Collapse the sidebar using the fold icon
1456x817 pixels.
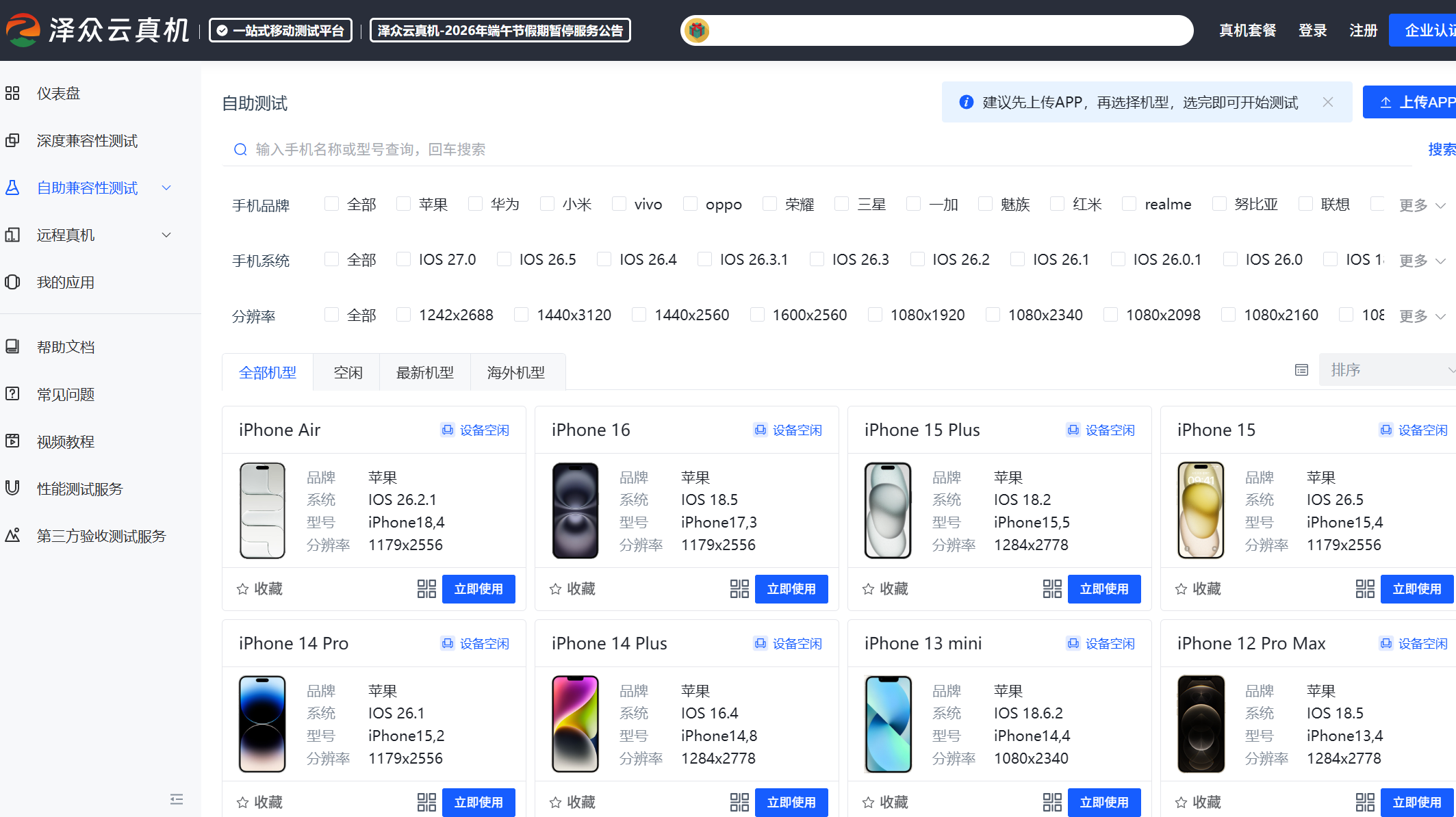click(177, 799)
